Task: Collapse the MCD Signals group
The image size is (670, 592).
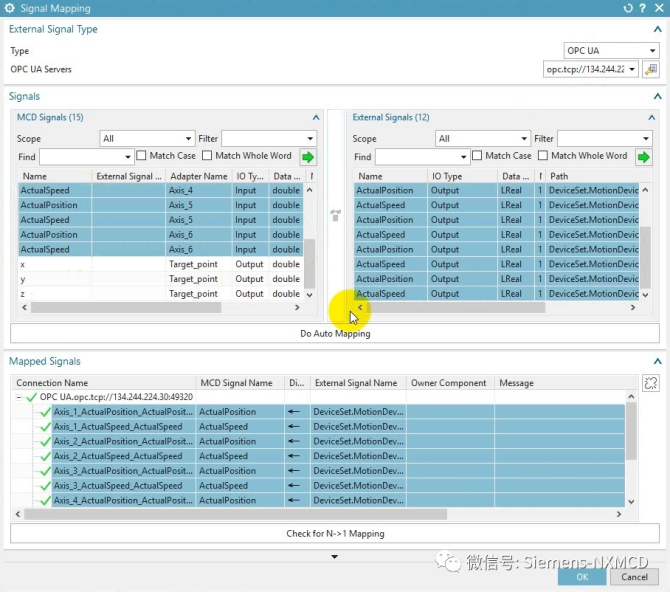Action: click(x=316, y=117)
